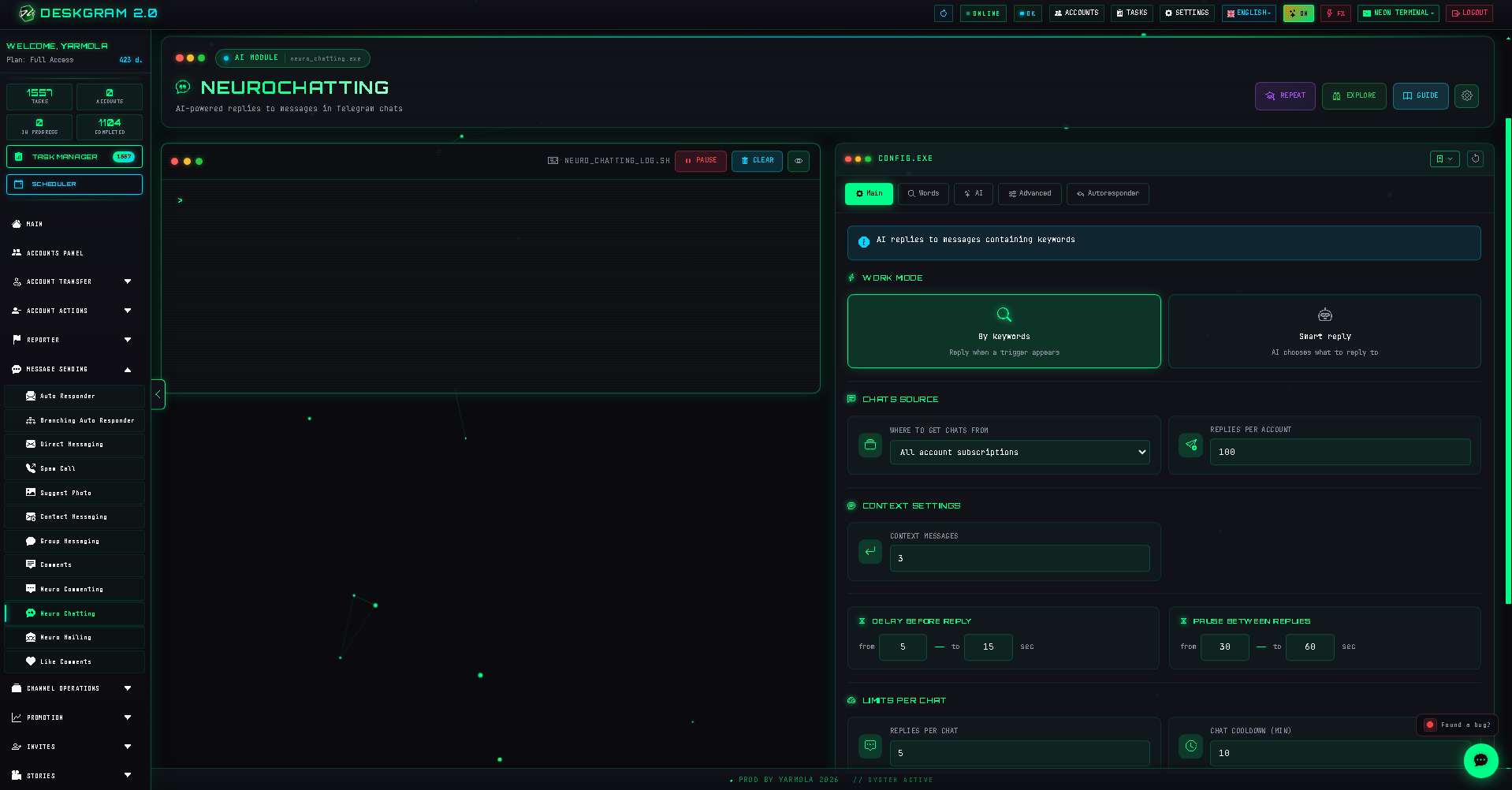The width and height of the screenshot is (1512, 790).
Task: Switch to the Words config tab
Action: tap(923, 194)
